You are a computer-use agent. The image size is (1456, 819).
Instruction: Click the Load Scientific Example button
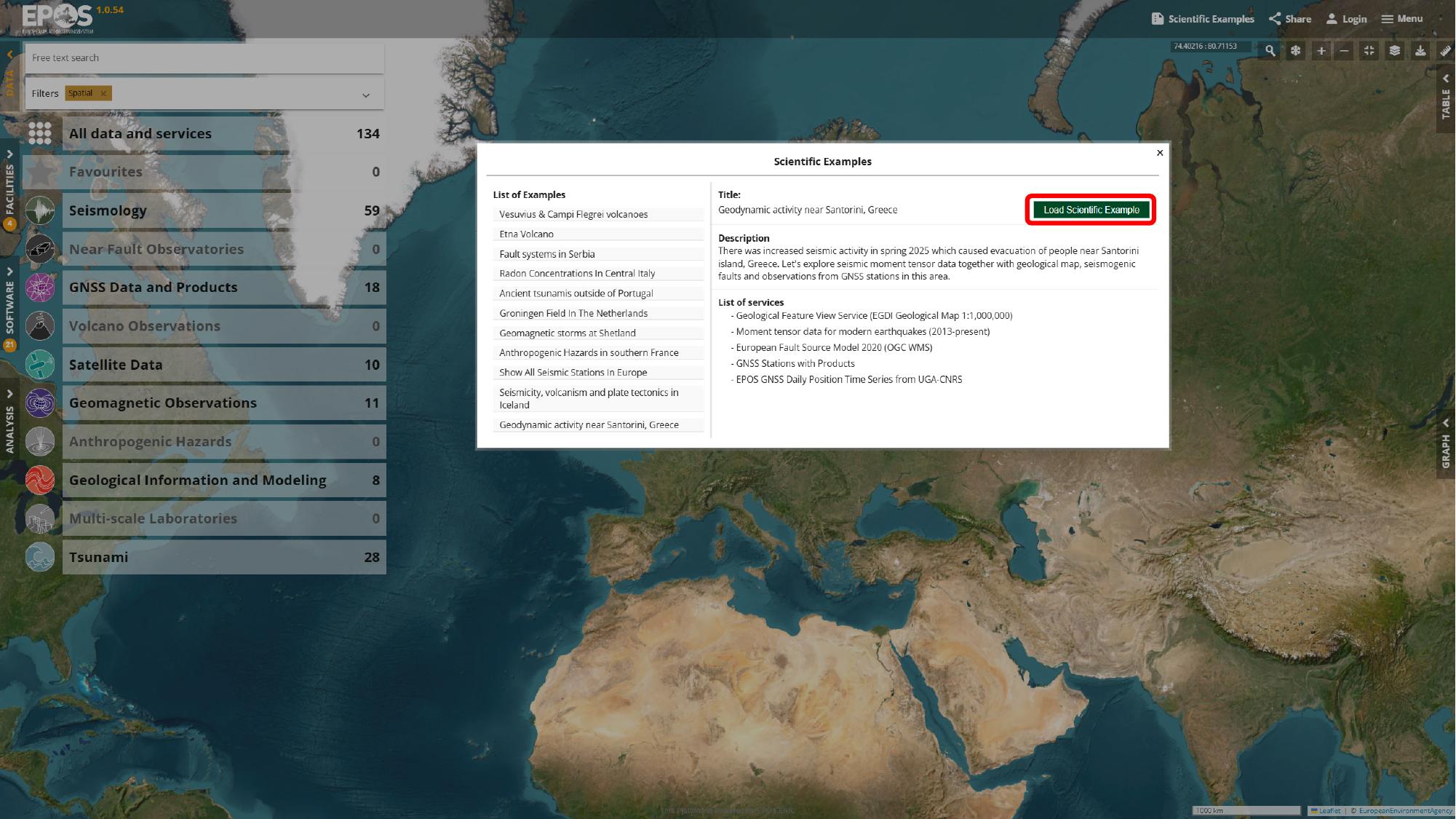click(1089, 210)
